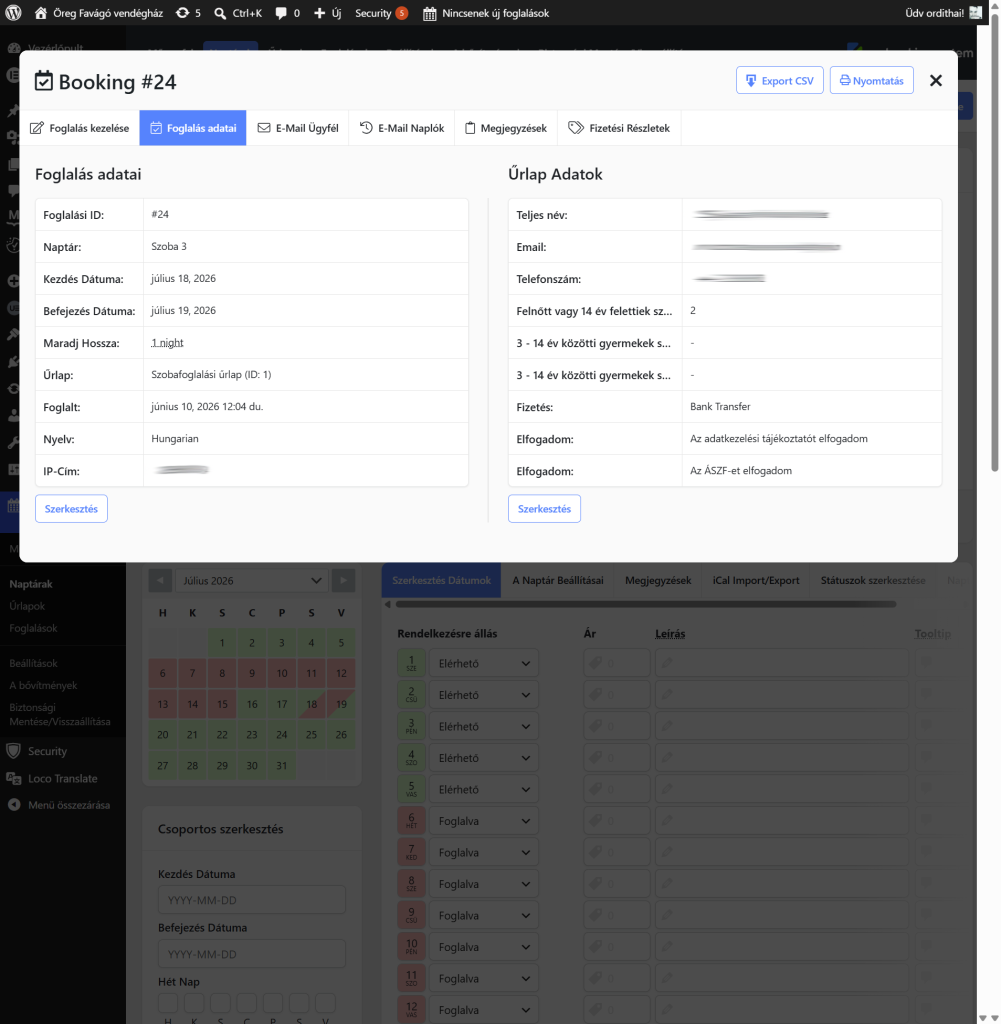This screenshot has height=1024, width=1001.
Task: Click the page vertical scrollbar
Action: [x=995, y=242]
